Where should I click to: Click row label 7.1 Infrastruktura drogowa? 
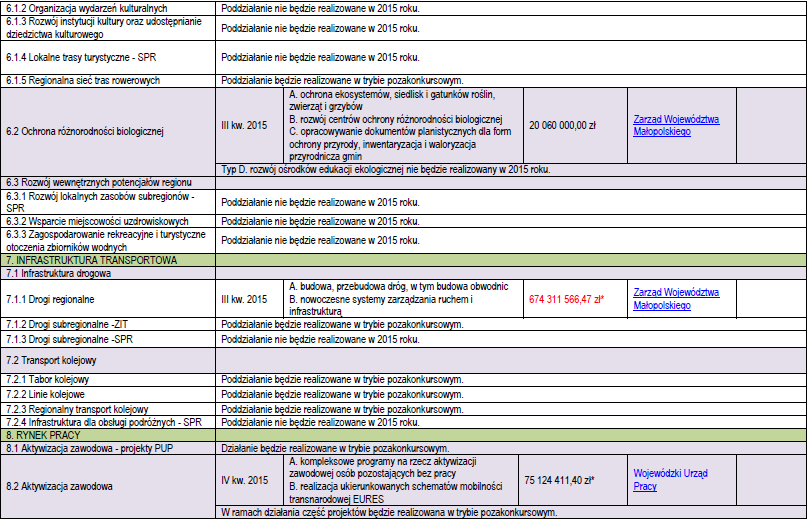(x=58, y=273)
